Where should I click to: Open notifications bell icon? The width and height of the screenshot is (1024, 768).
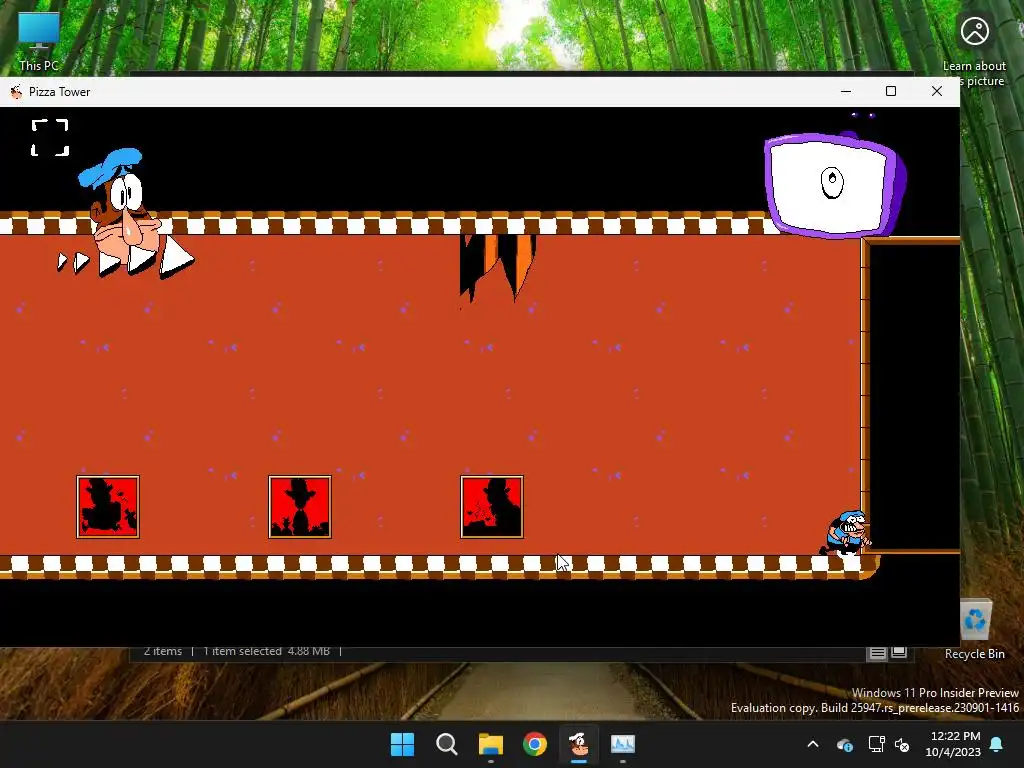tap(997, 744)
